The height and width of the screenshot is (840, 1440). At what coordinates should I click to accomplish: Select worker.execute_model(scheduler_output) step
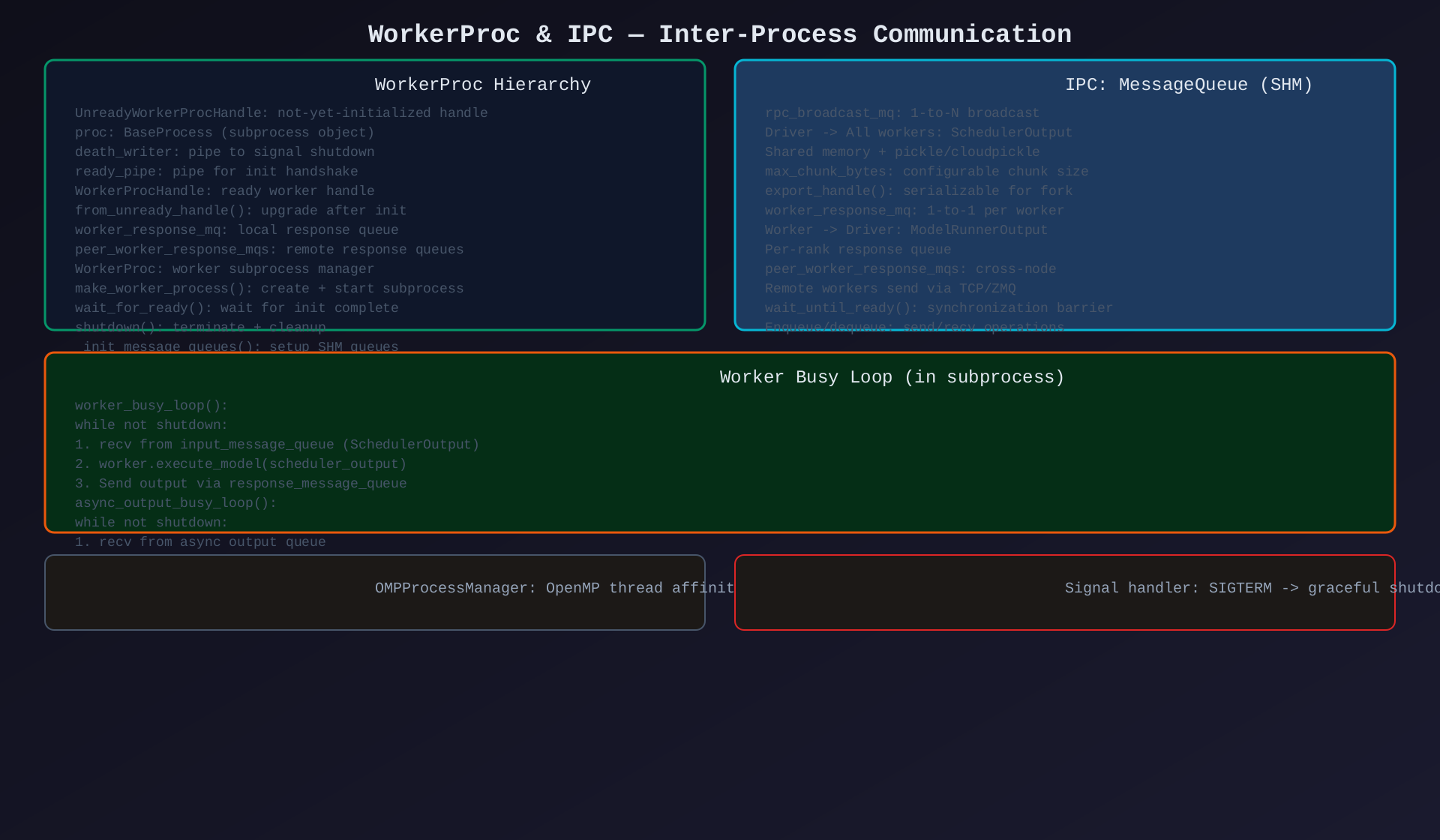(240, 464)
